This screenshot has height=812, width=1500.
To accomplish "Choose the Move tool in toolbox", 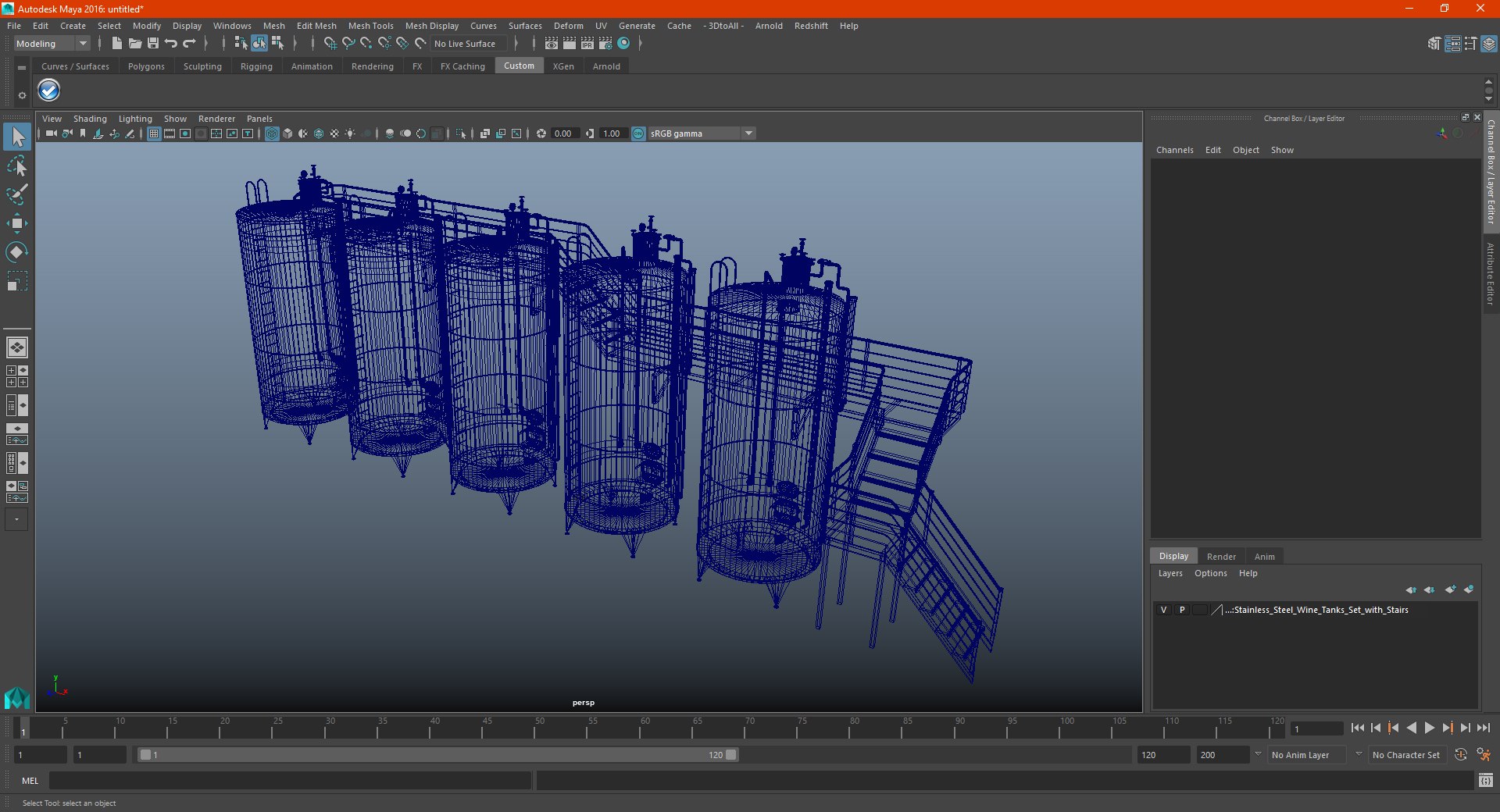I will 16,223.
